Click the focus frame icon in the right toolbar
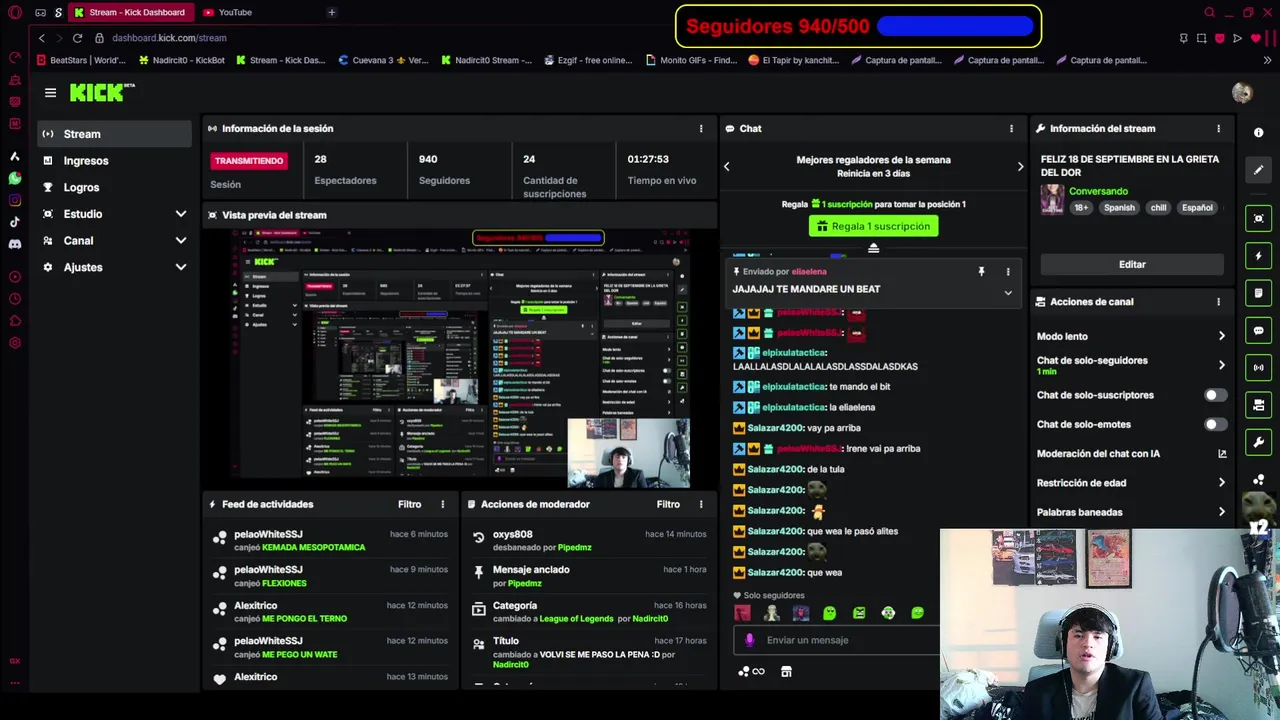This screenshot has width=1280, height=720. point(1258,218)
